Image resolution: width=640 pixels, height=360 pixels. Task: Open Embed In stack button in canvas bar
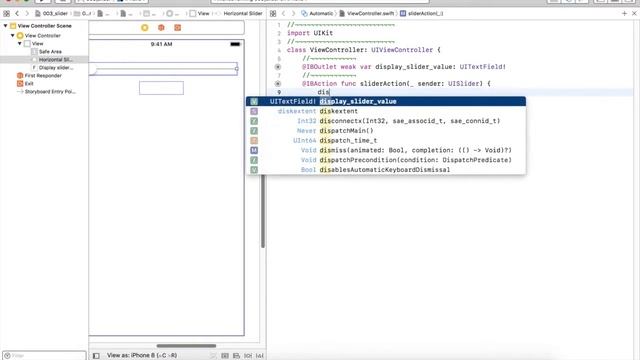225,356
